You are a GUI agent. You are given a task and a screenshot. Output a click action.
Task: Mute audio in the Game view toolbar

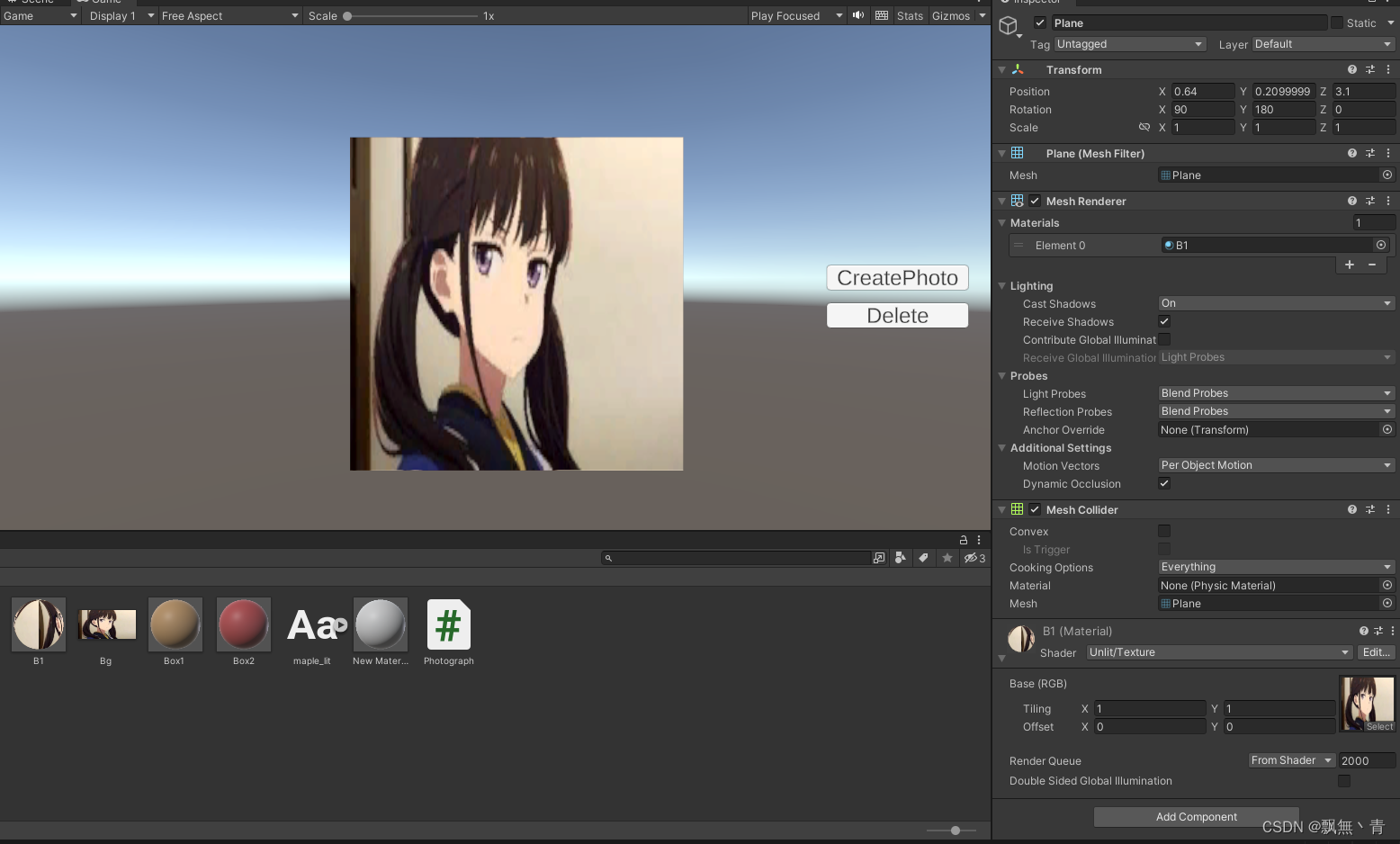(858, 15)
